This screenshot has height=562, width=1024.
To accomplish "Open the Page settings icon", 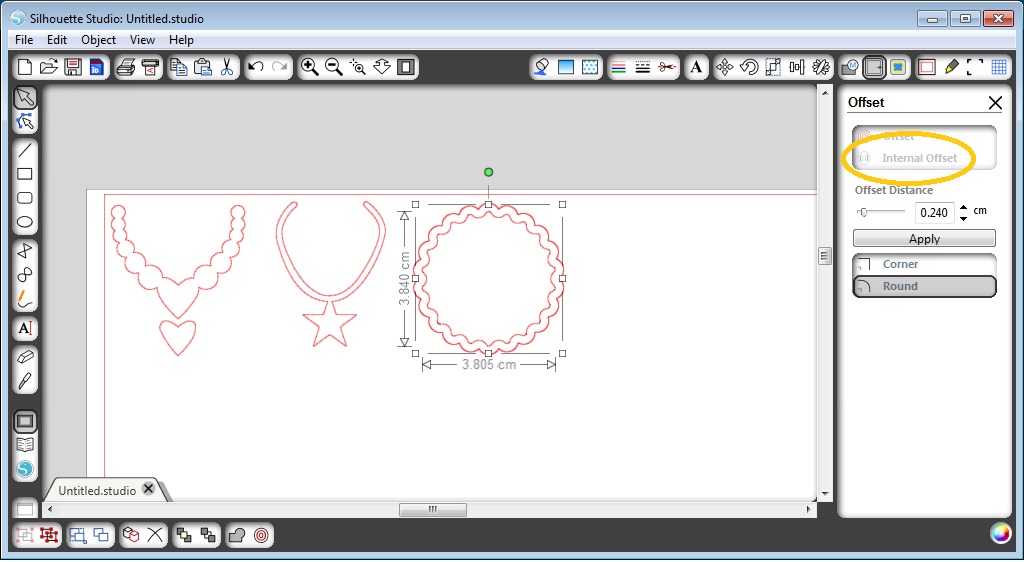I will click(x=927, y=67).
